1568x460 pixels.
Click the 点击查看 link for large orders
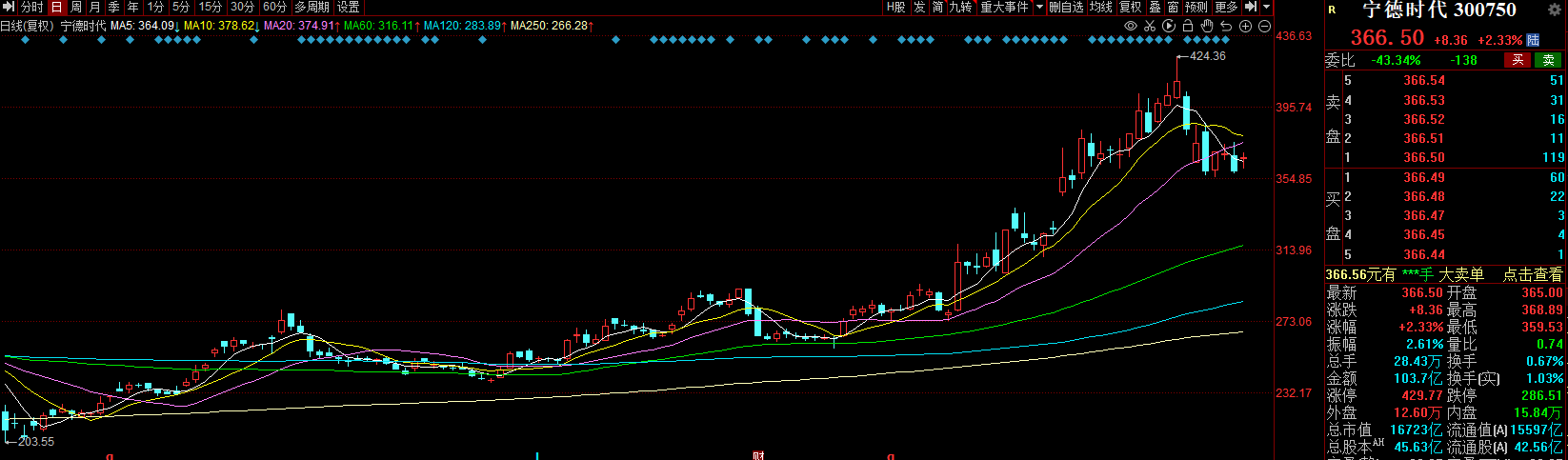1532,274
